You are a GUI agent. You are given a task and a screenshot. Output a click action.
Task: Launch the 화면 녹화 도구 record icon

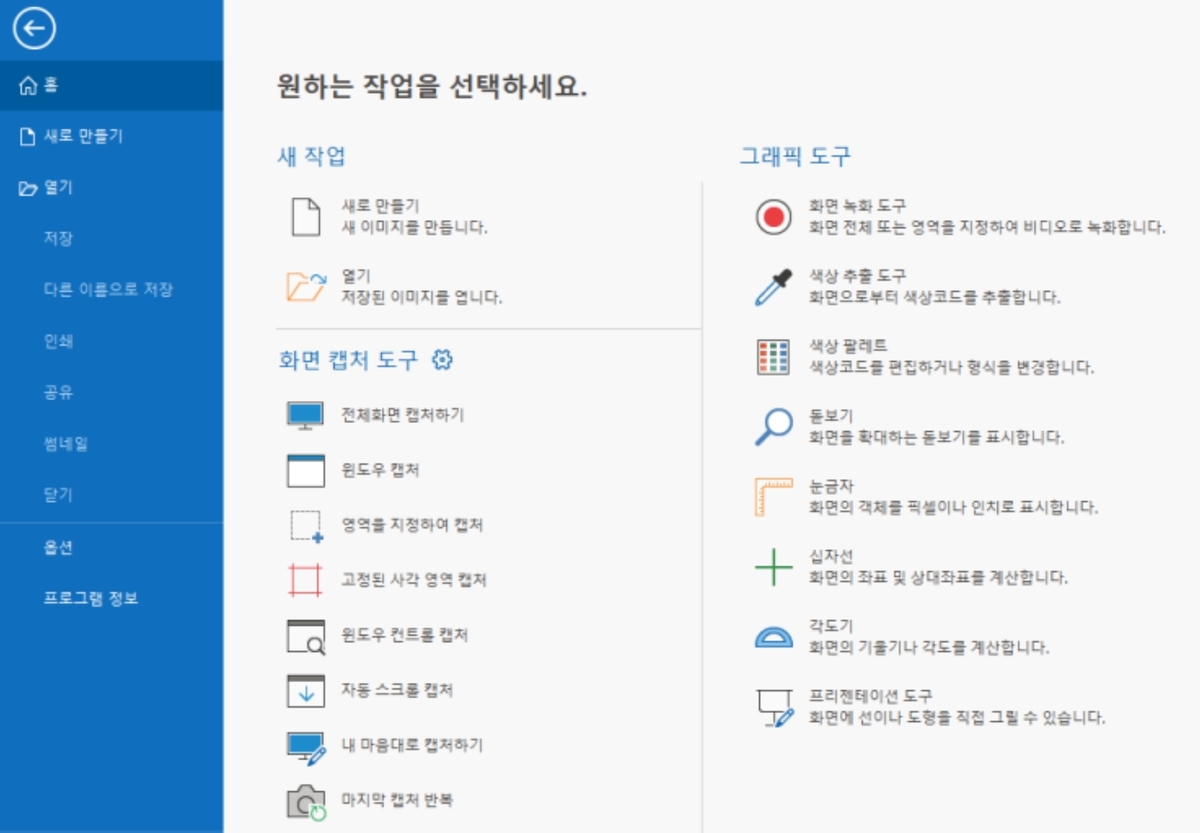773,217
